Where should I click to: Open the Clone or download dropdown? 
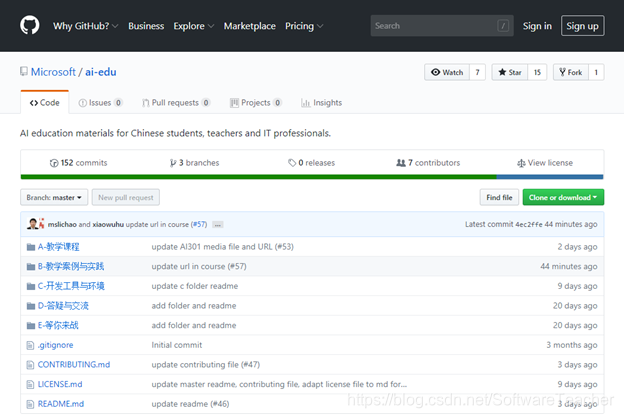pyautogui.click(x=563, y=197)
